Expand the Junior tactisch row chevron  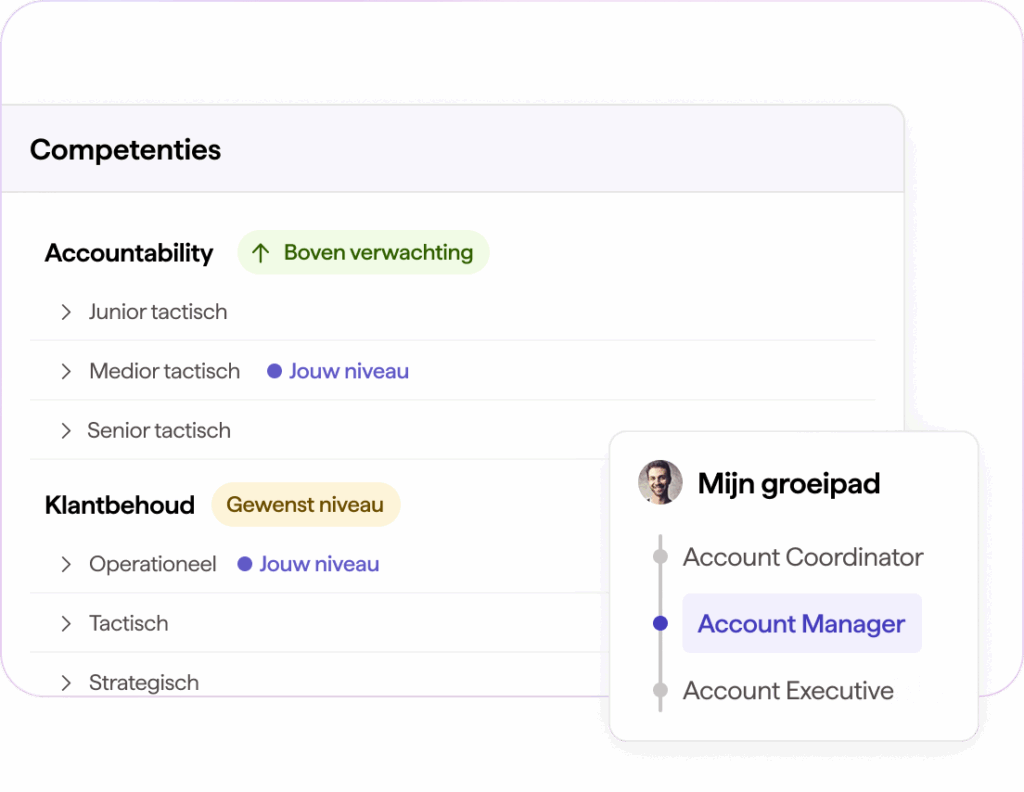tap(66, 312)
